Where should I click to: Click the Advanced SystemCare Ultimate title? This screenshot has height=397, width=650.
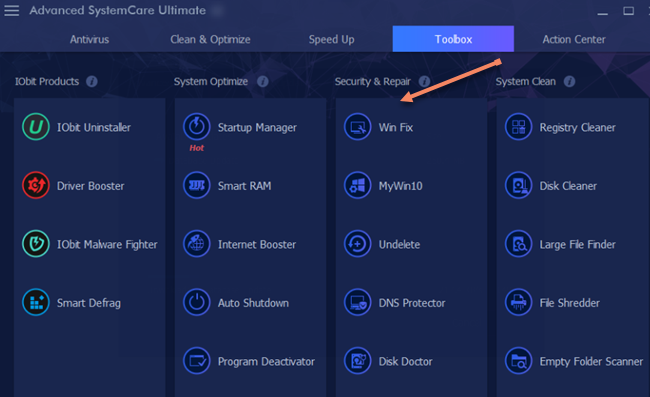pos(117,10)
